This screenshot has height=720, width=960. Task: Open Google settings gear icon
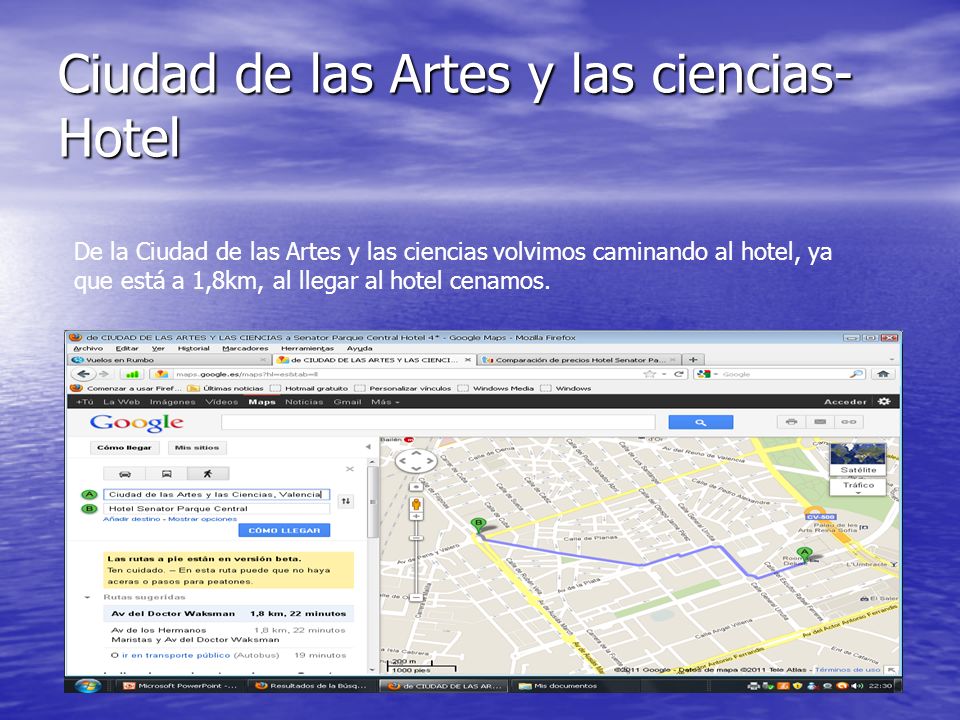[x=884, y=402]
